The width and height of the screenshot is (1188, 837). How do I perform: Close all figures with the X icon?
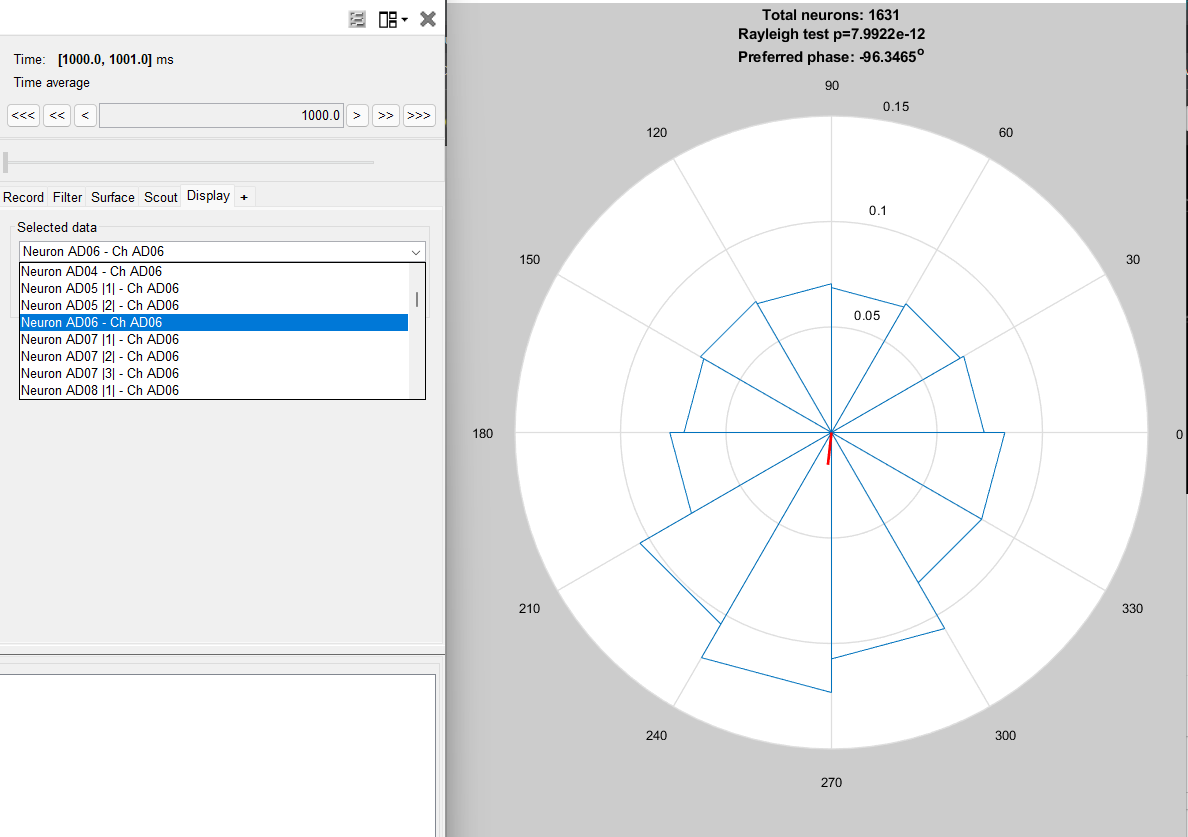tap(428, 19)
